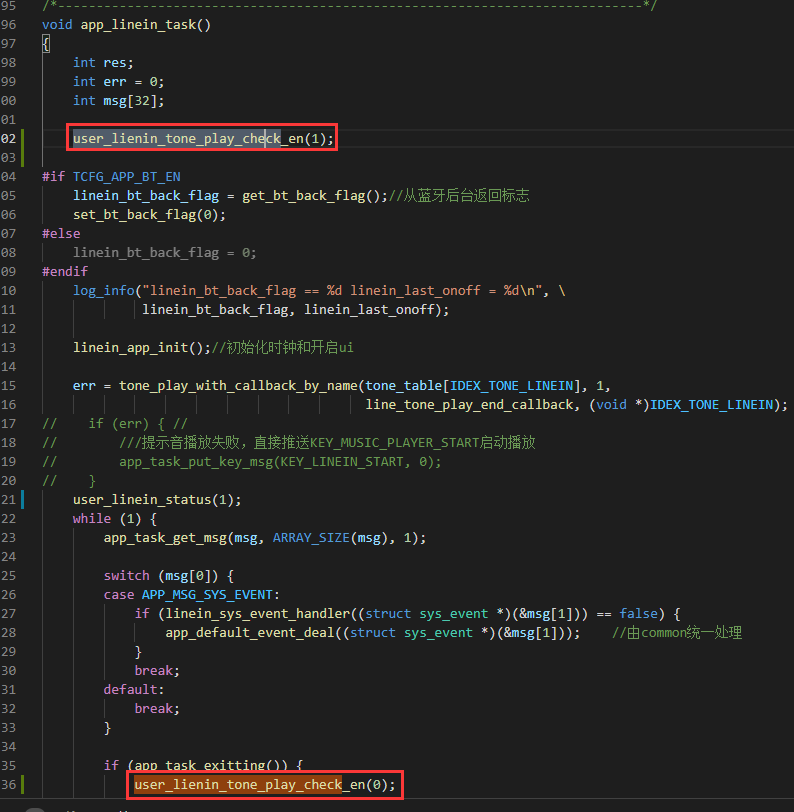Click the 'default:' label
Screen dimensions: 794x812
134,690
